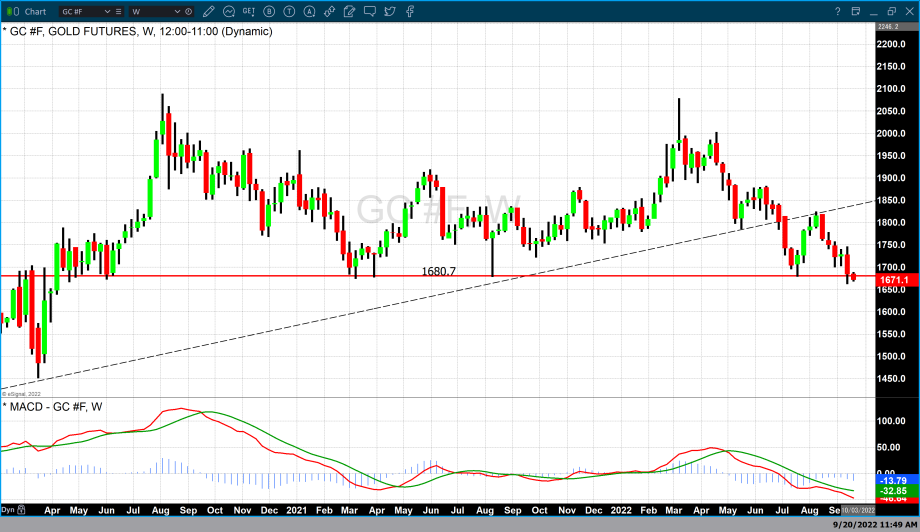Share chart via Facebook icon
Viewport: 920px width, 532px height.
pyautogui.click(x=410, y=11)
